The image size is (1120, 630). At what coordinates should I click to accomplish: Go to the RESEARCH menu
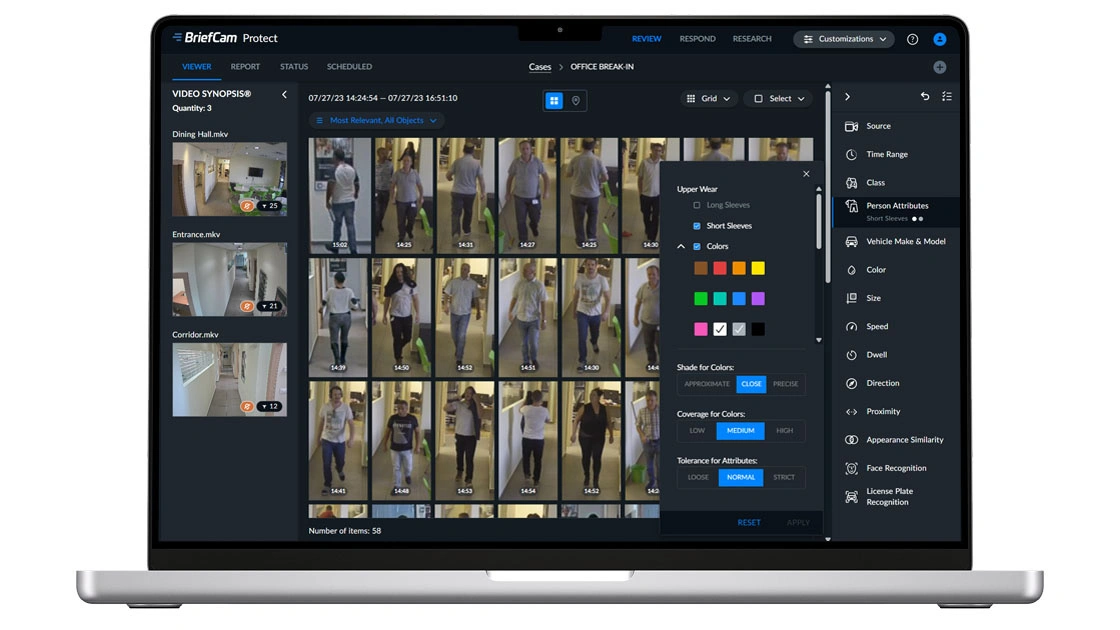point(752,39)
